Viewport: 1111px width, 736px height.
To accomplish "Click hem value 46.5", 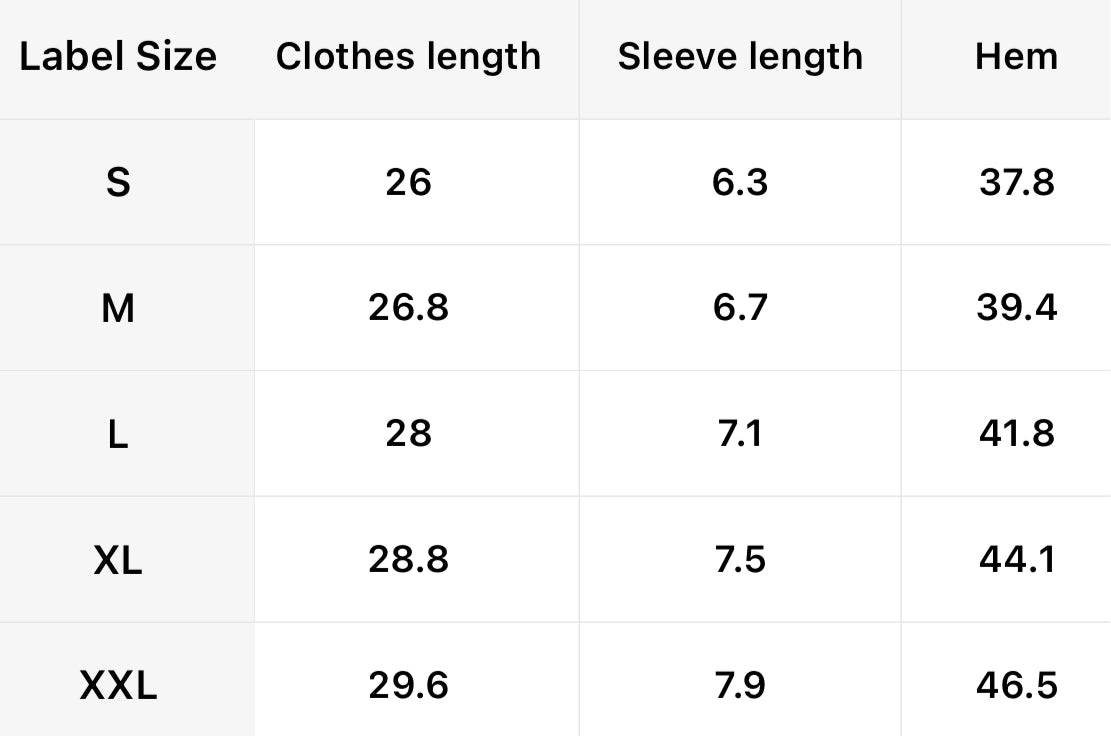I will [x=1016, y=687].
